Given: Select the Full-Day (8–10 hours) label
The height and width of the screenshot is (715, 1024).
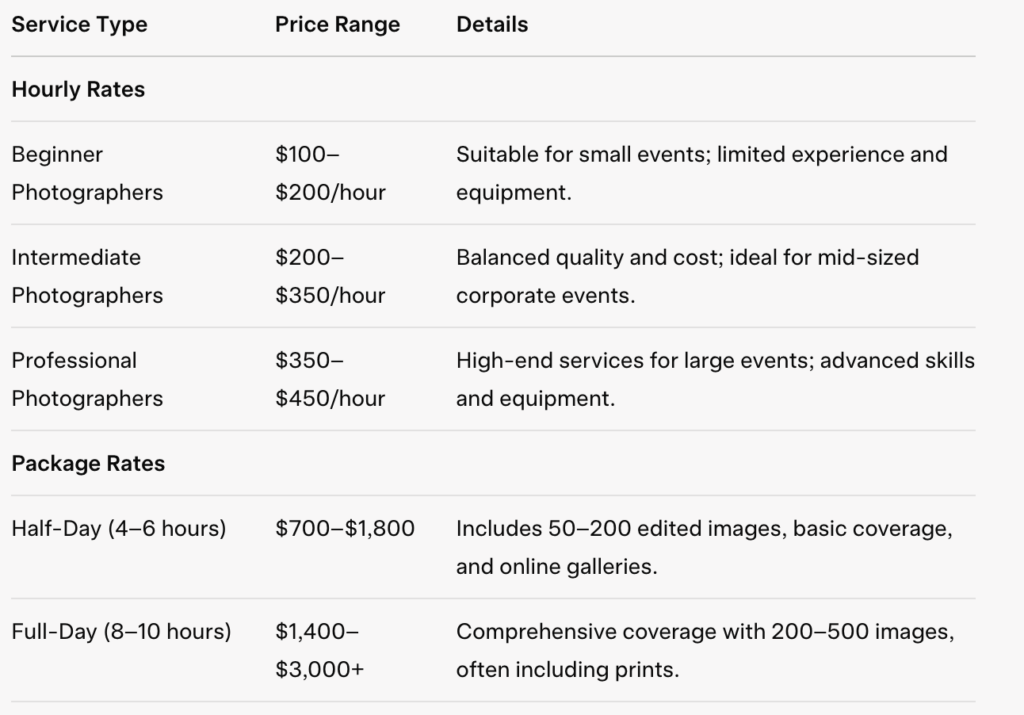Looking at the screenshot, I should 121,632.
